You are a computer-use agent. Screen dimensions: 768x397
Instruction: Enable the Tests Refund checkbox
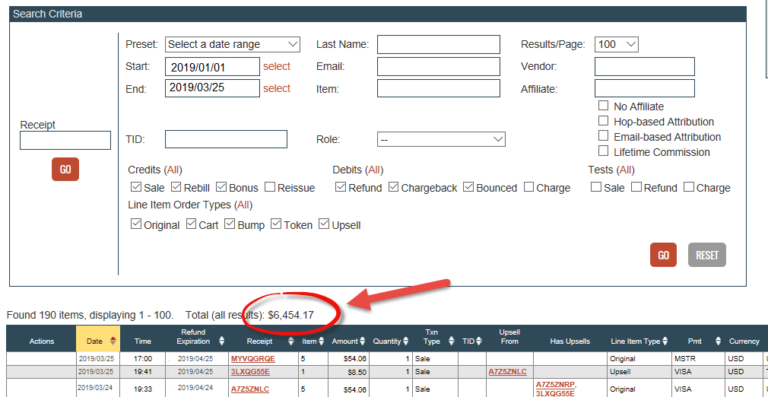pos(636,187)
